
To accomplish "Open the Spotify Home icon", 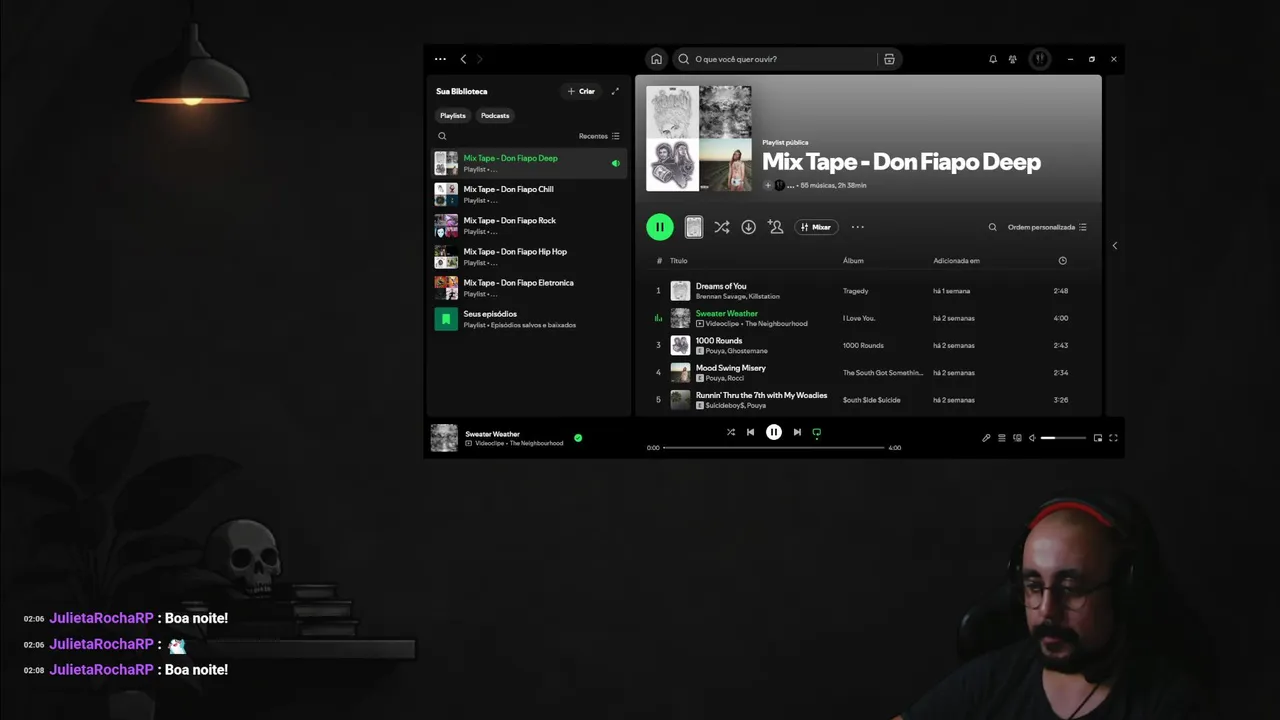I will pyautogui.click(x=656, y=59).
